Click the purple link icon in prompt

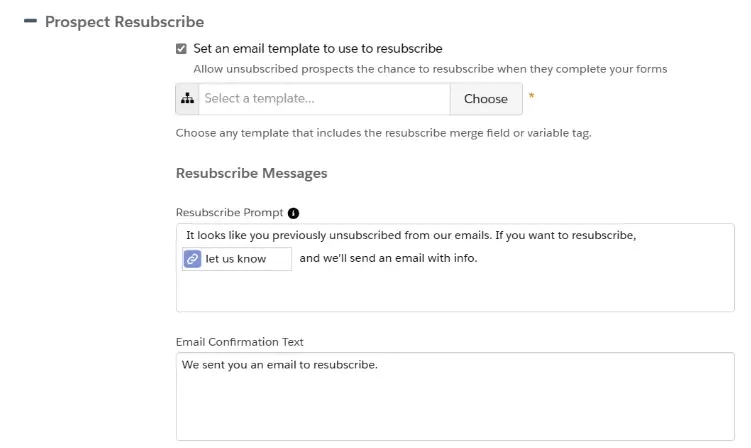[193, 259]
